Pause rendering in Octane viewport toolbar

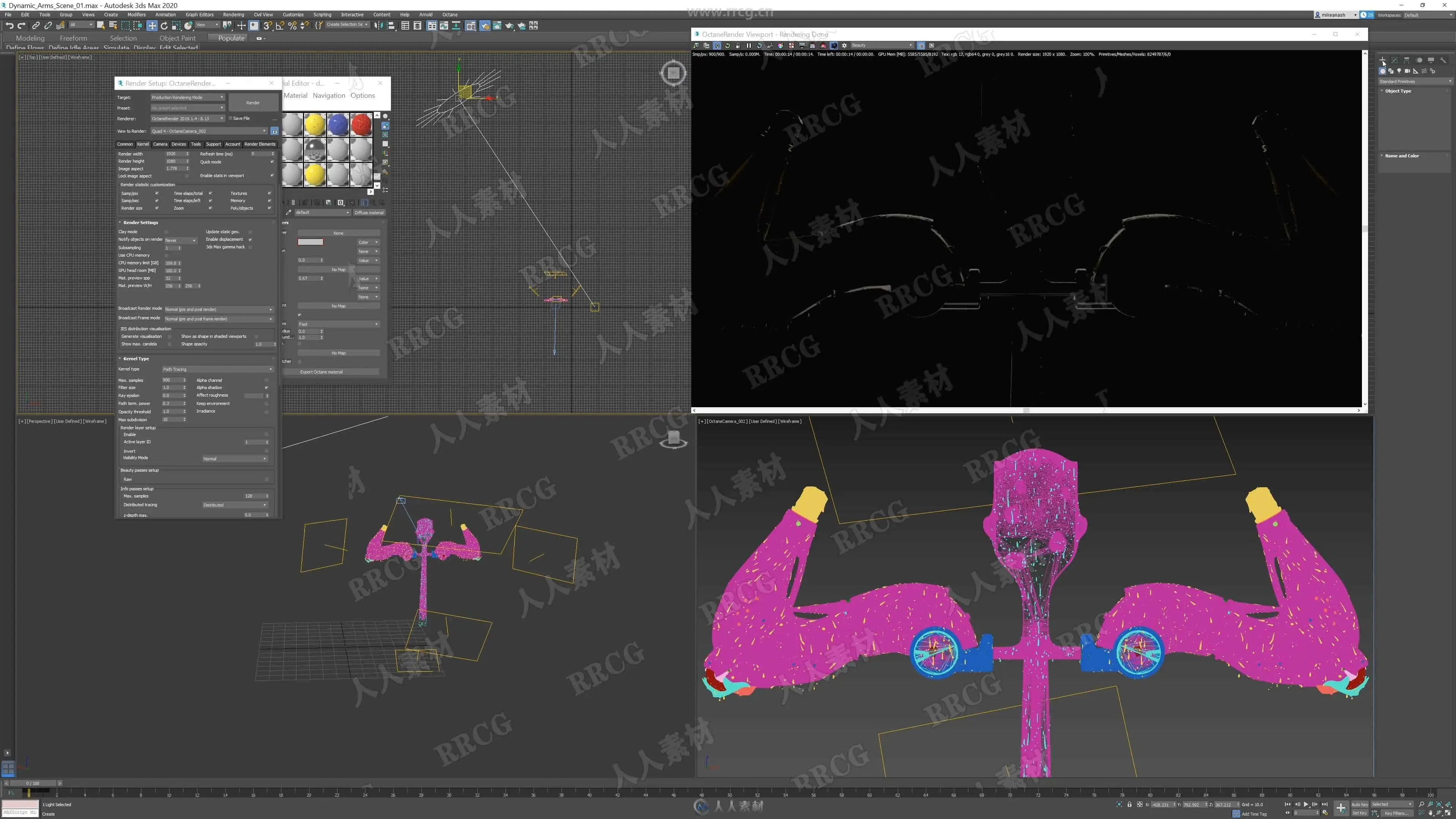[x=749, y=45]
